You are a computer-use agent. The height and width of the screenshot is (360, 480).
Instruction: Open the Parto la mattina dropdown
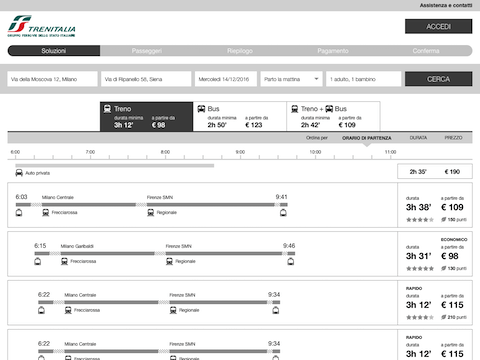[x=291, y=79]
